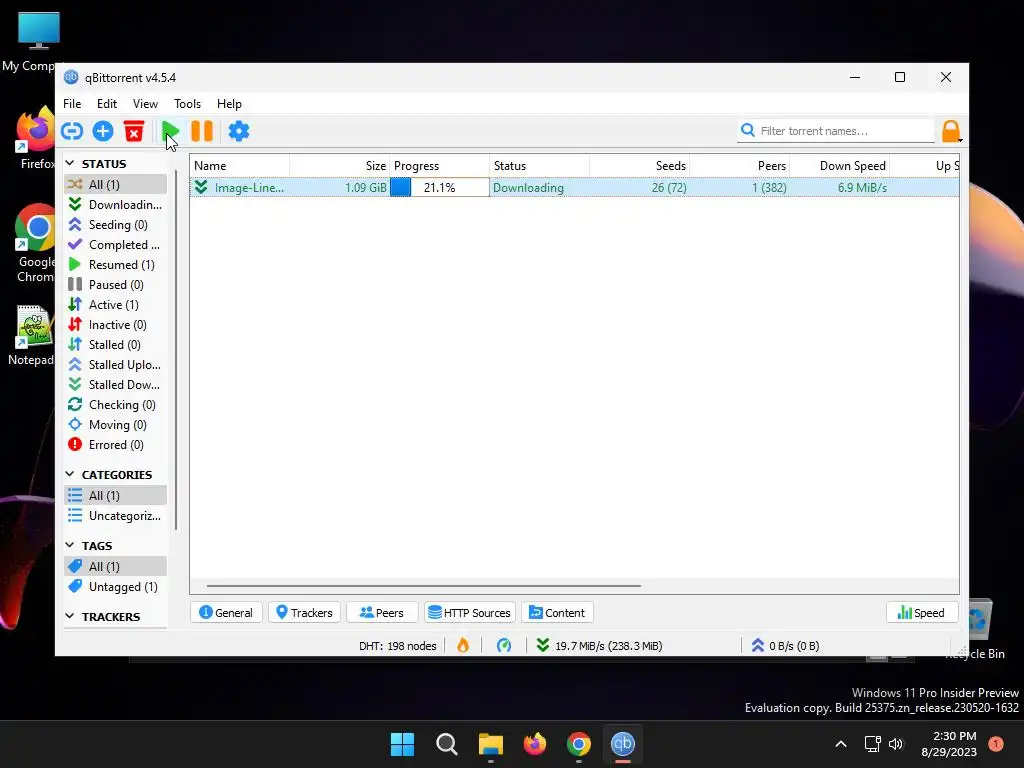The image size is (1024, 768).
Task: Select the Untagged (1) filter
Action: (116, 586)
